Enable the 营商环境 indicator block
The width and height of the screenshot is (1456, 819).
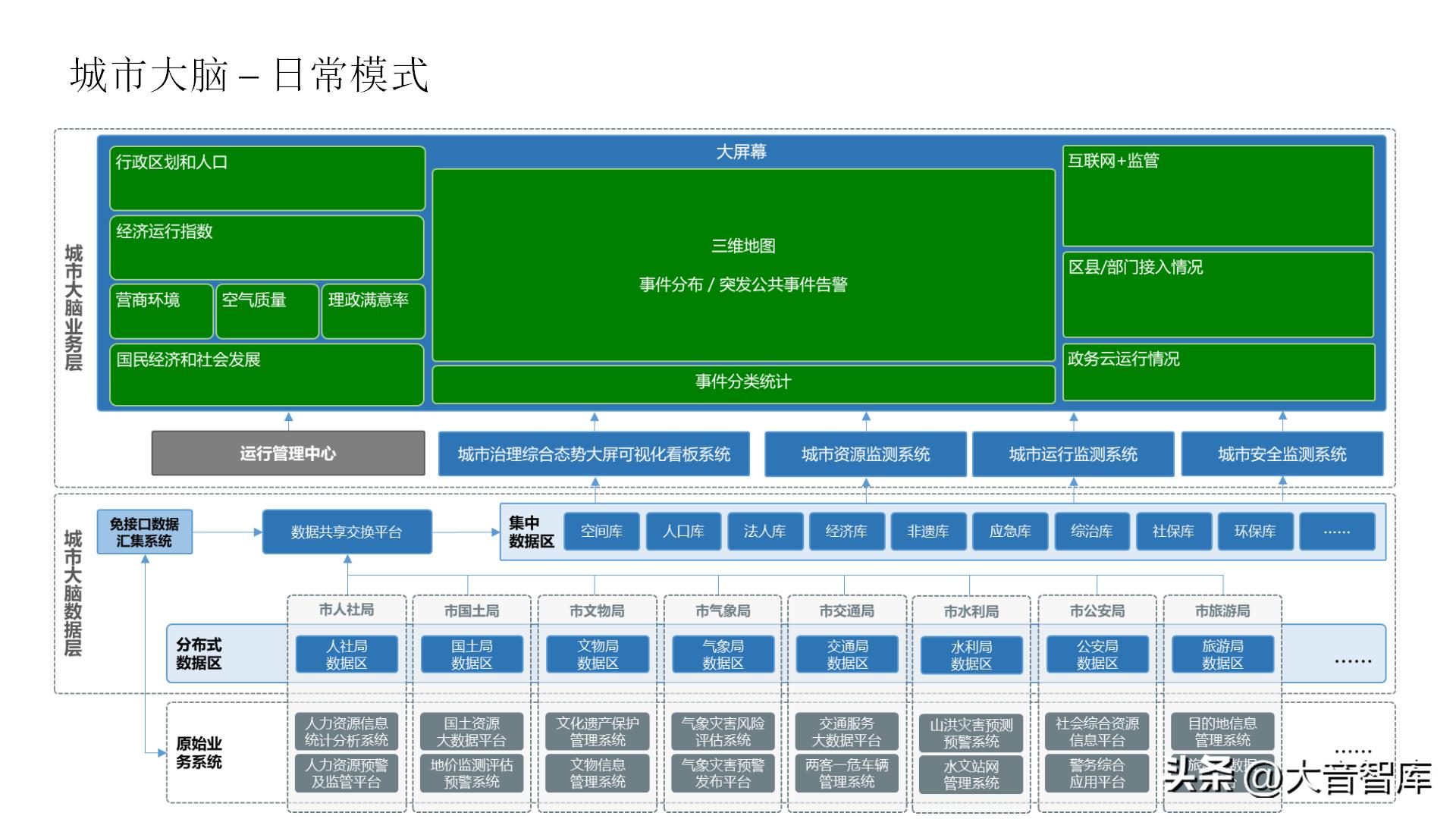[x=161, y=311]
